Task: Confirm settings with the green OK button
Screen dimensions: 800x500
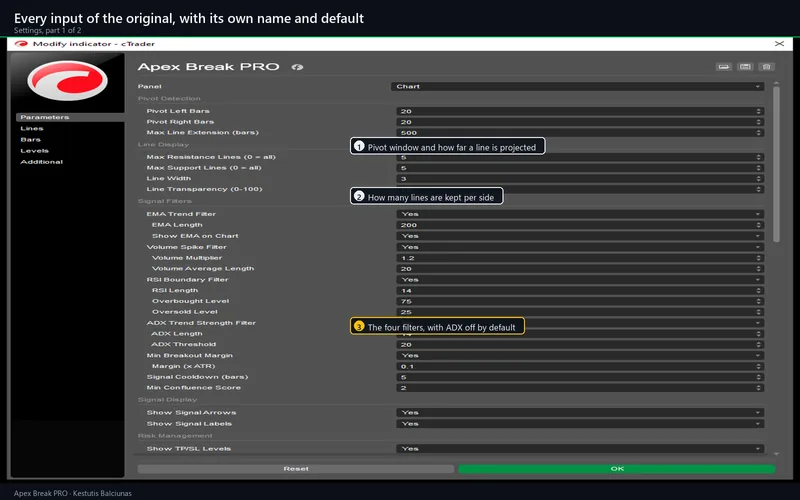Action: coord(617,469)
